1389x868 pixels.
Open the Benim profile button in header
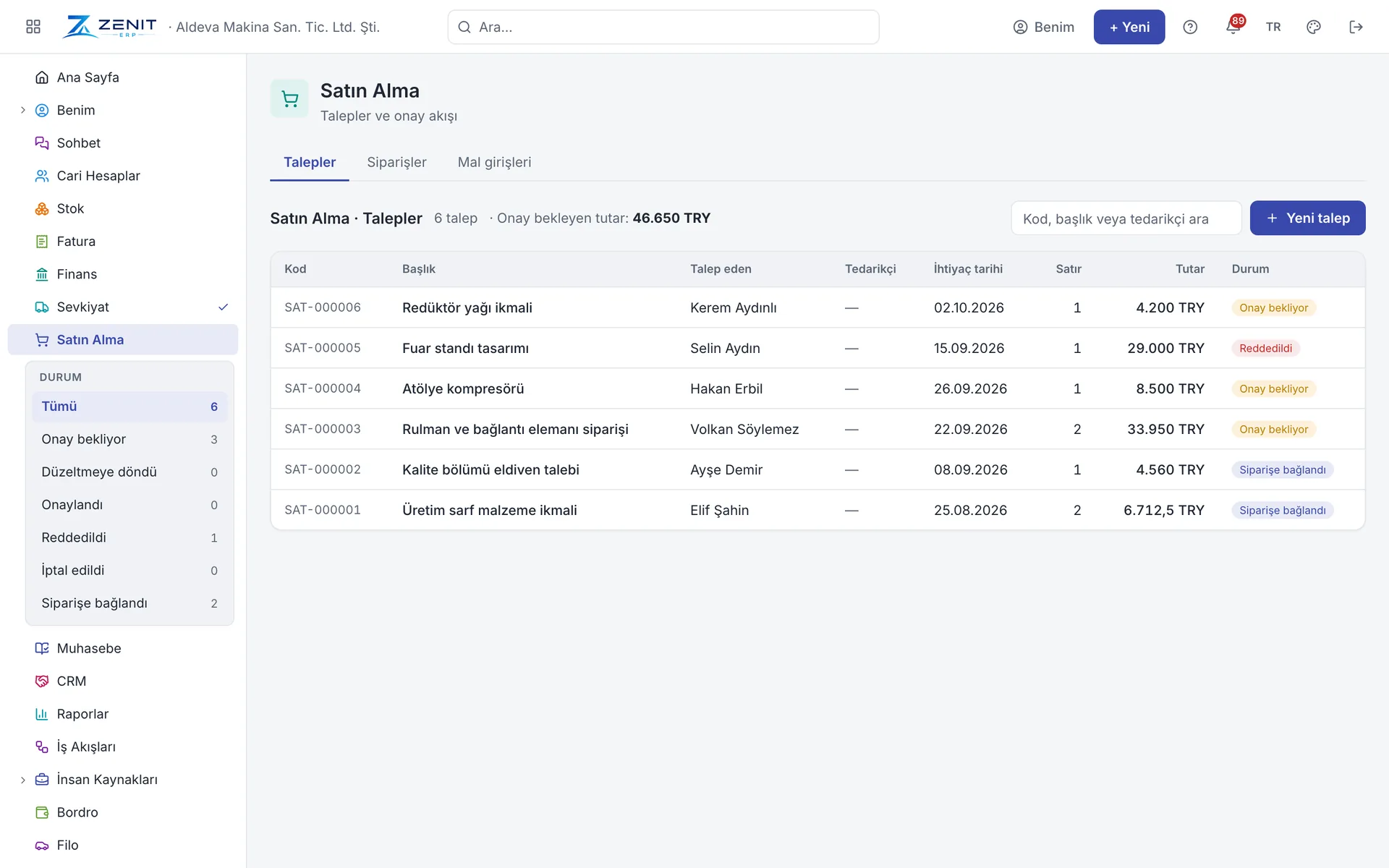pyautogui.click(x=1043, y=27)
